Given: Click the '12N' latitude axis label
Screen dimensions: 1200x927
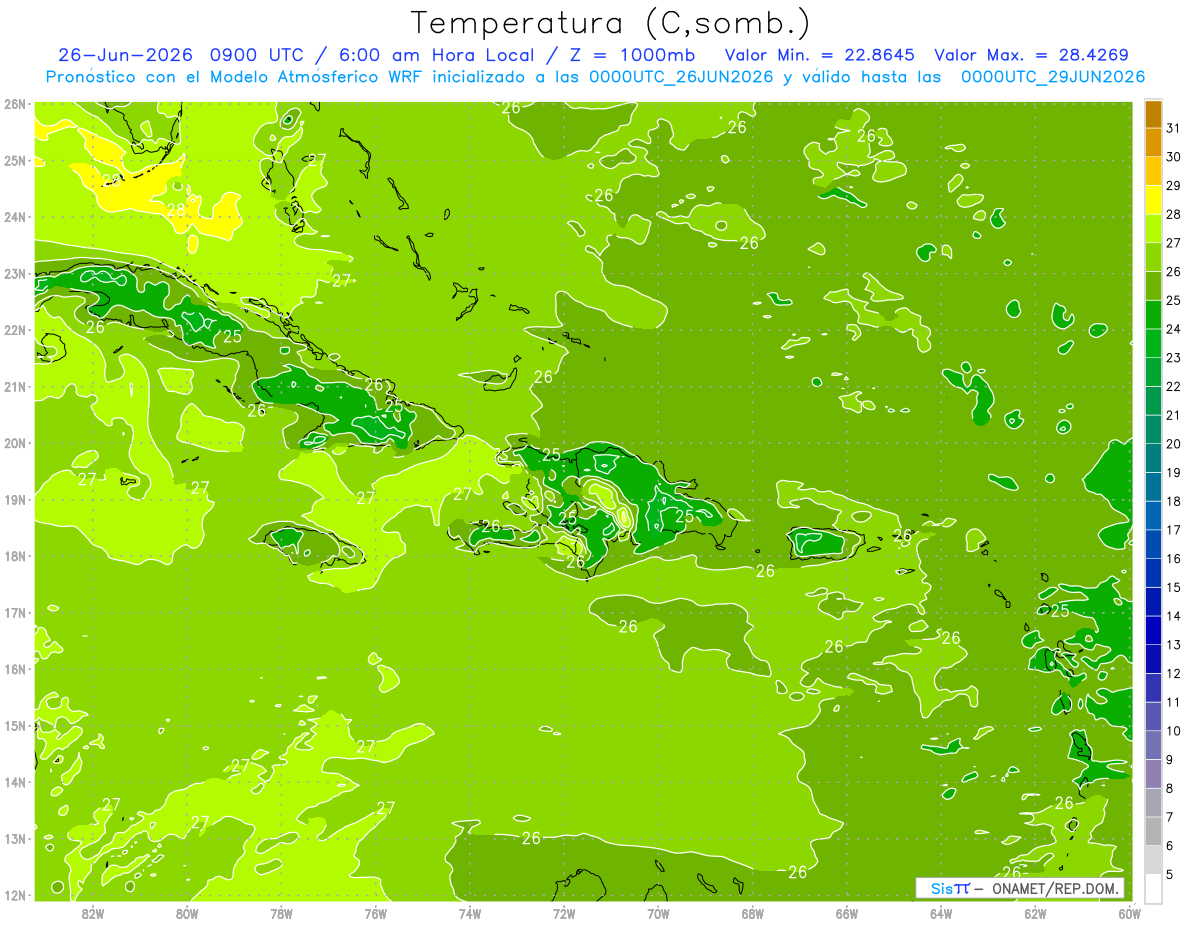Looking at the screenshot, I should [15, 895].
